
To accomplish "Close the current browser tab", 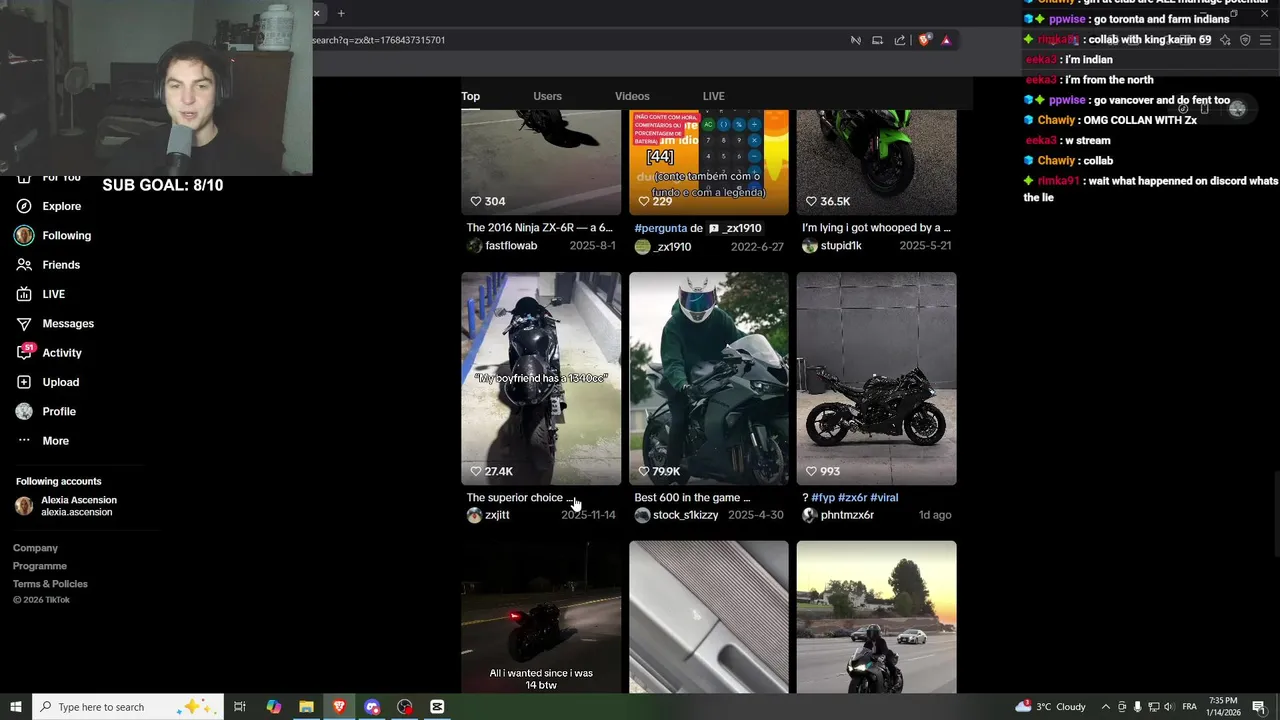I will (316, 13).
